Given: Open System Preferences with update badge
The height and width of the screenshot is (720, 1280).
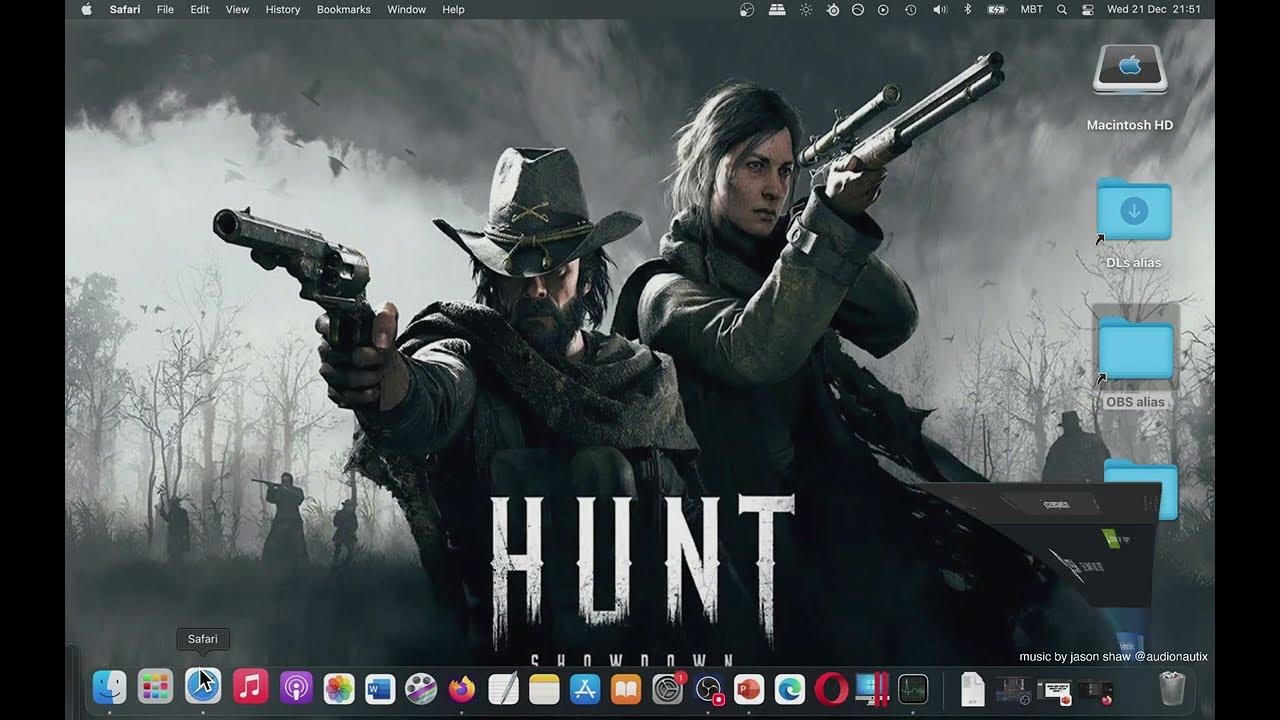Looking at the screenshot, I should (667, 688).
